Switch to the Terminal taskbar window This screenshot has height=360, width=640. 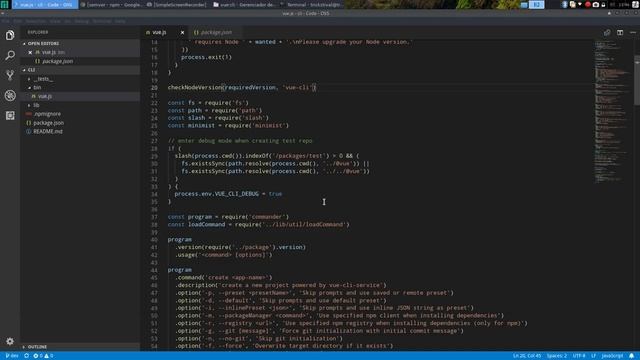tap(311, 4)
